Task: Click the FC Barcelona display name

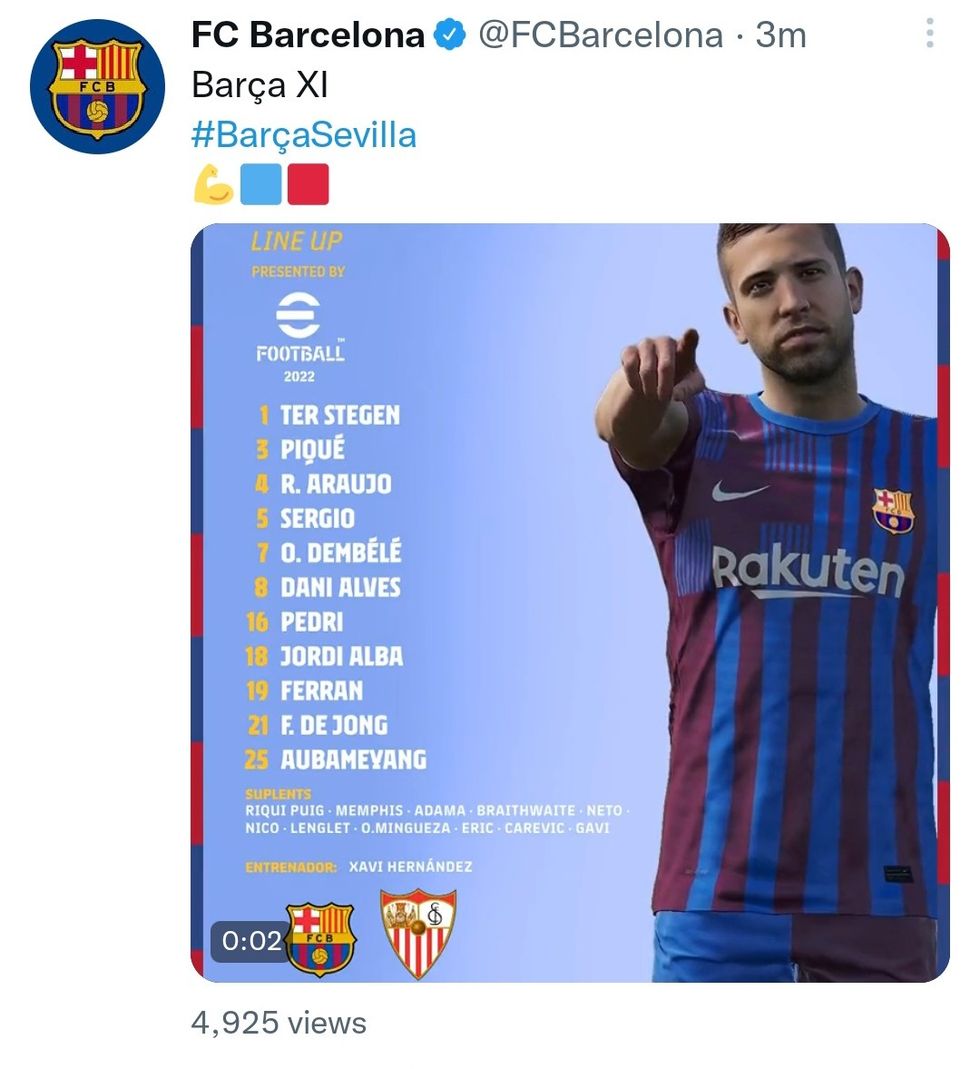Action: click(308, 36)
